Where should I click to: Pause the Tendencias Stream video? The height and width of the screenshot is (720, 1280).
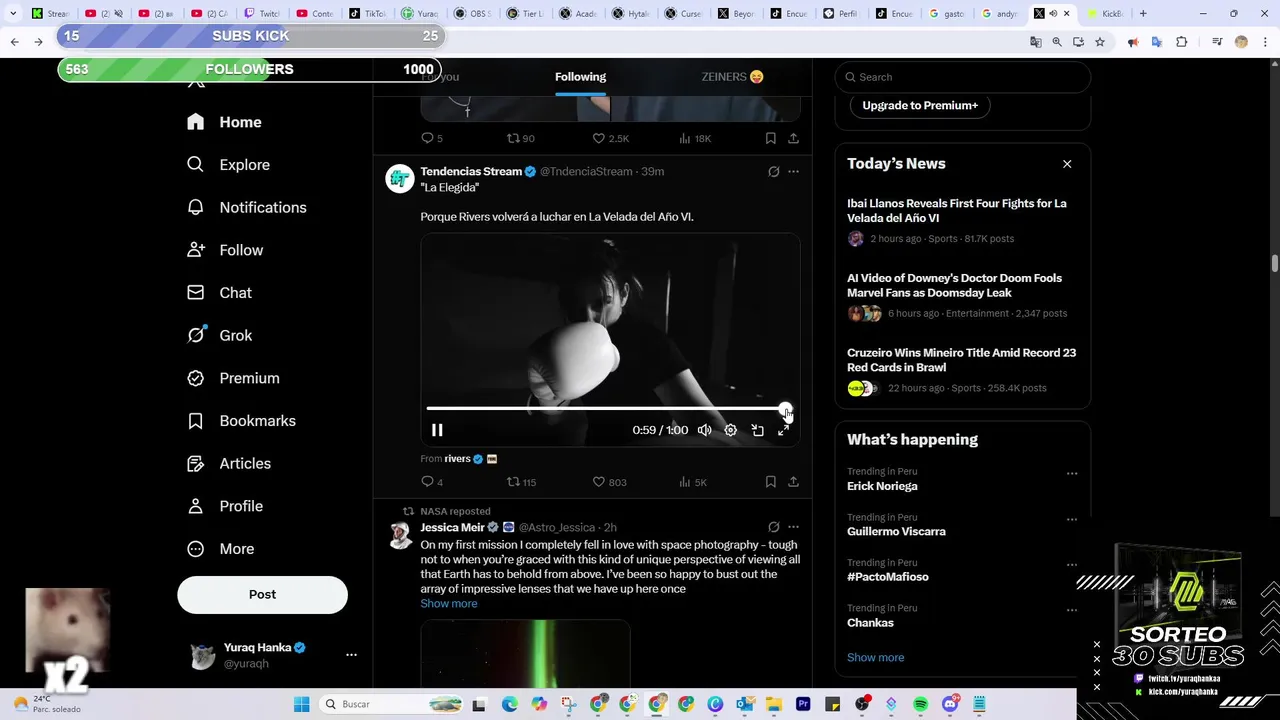pos(437,430)
